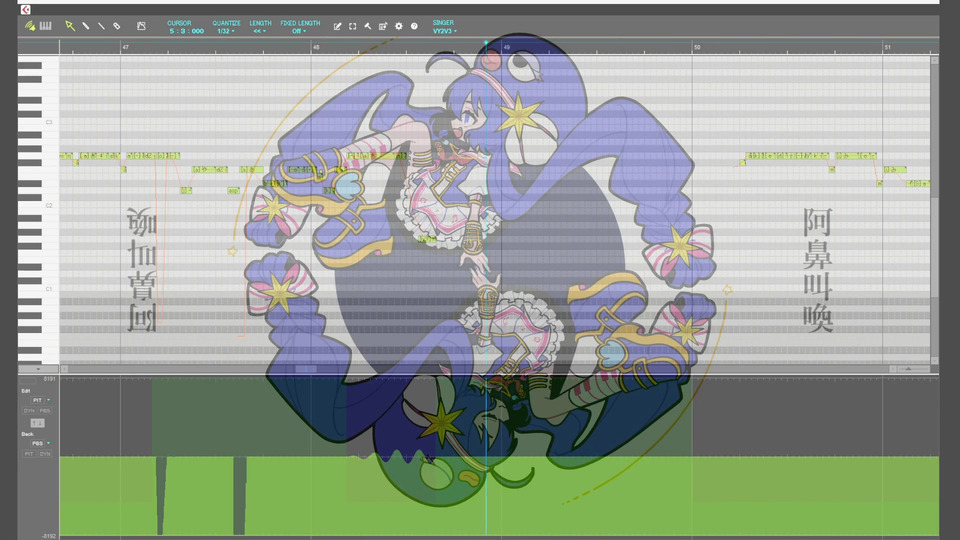The image size is (960, 540).
Task: Open the Length dropdown
Action: click(260, 31)
